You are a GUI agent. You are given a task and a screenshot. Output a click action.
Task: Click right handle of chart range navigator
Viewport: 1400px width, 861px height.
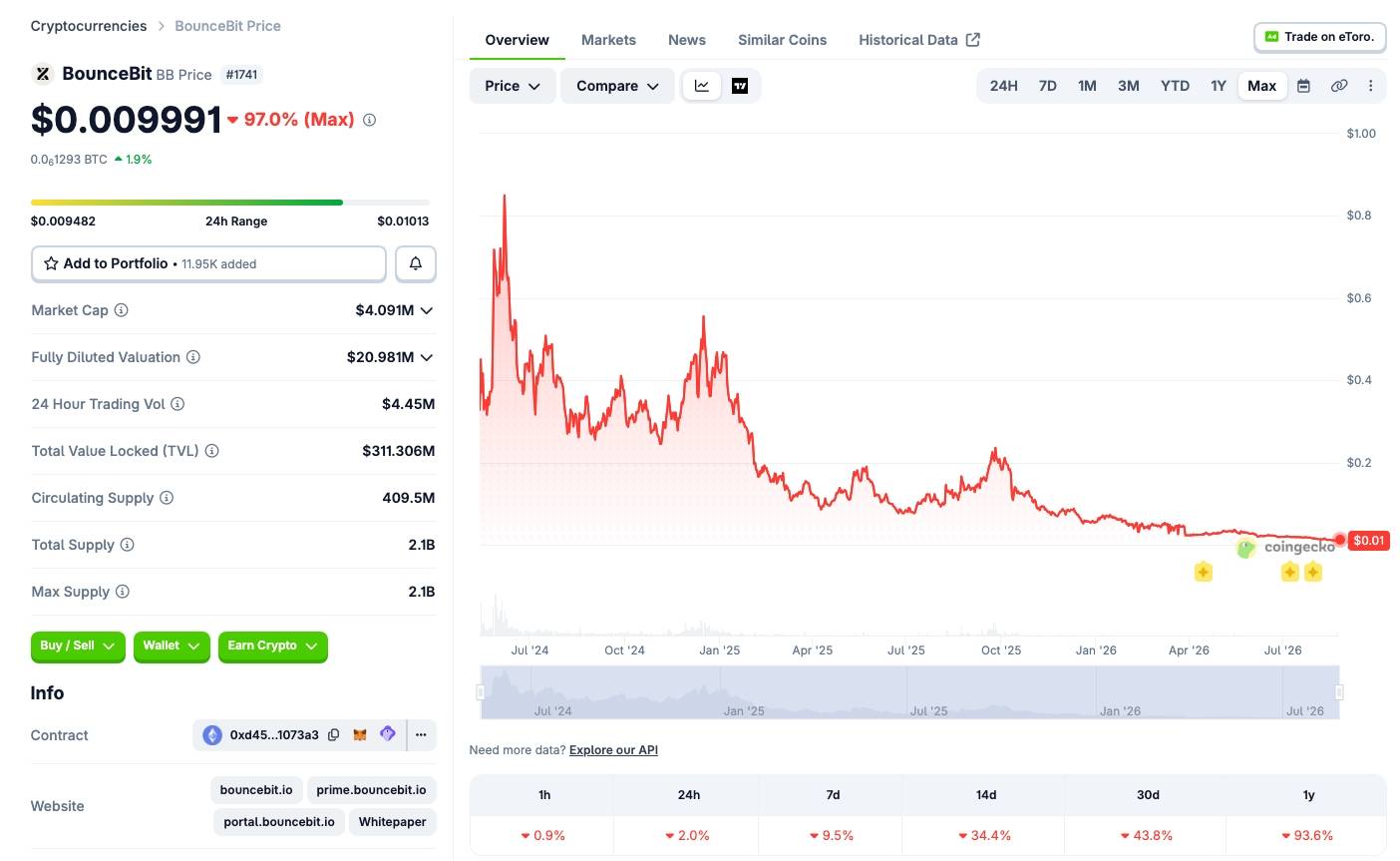click(x=1339, y=692)
